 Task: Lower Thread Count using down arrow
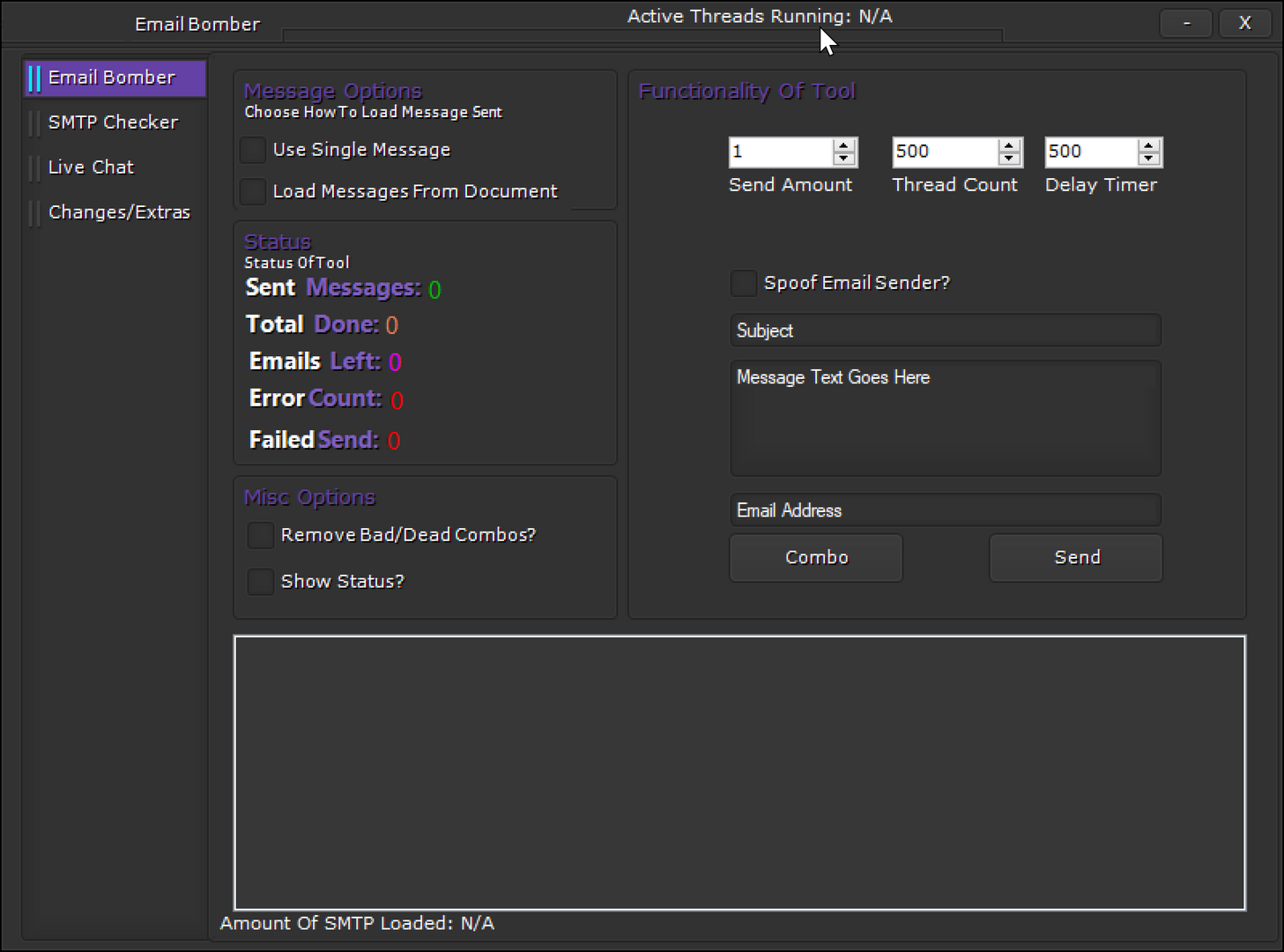tap(1010, 159)
